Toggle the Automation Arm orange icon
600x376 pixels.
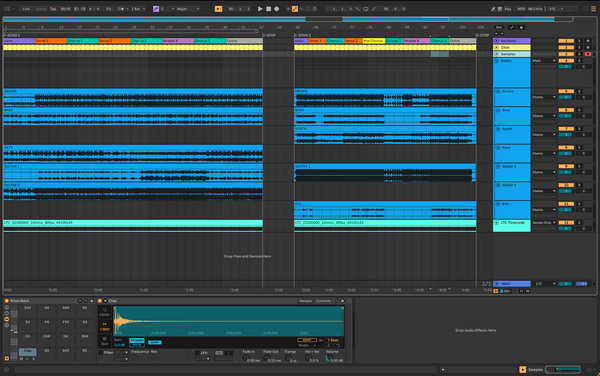pos(295,9)
